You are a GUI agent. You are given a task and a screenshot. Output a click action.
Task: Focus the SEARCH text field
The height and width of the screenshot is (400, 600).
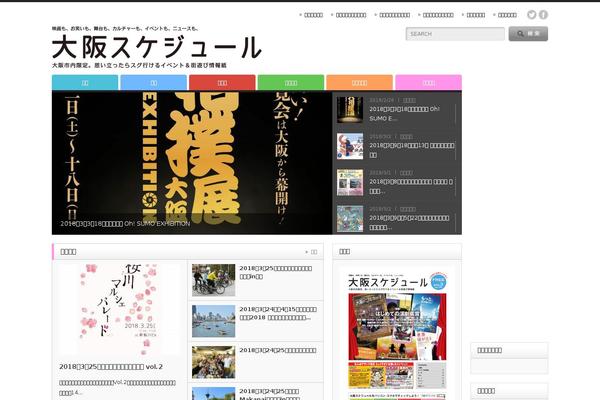coord(455,34)
